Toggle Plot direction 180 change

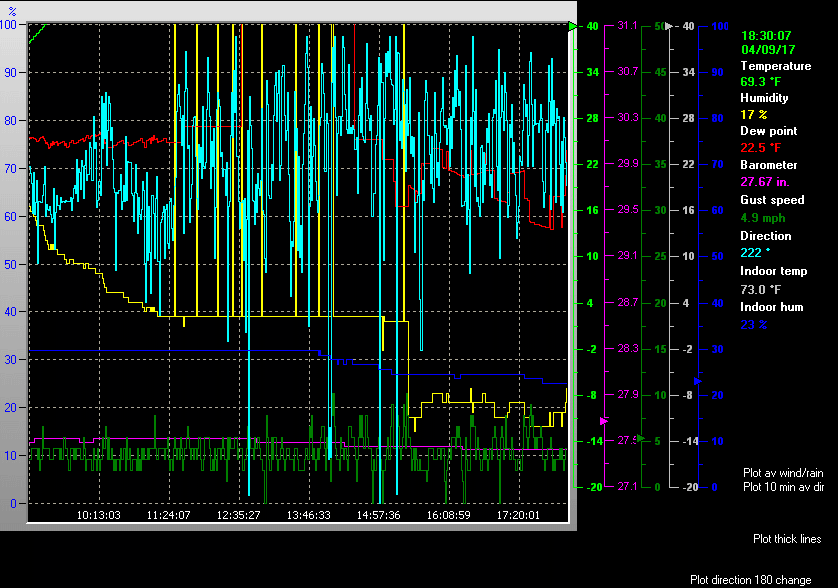click(x=750, y=580)
